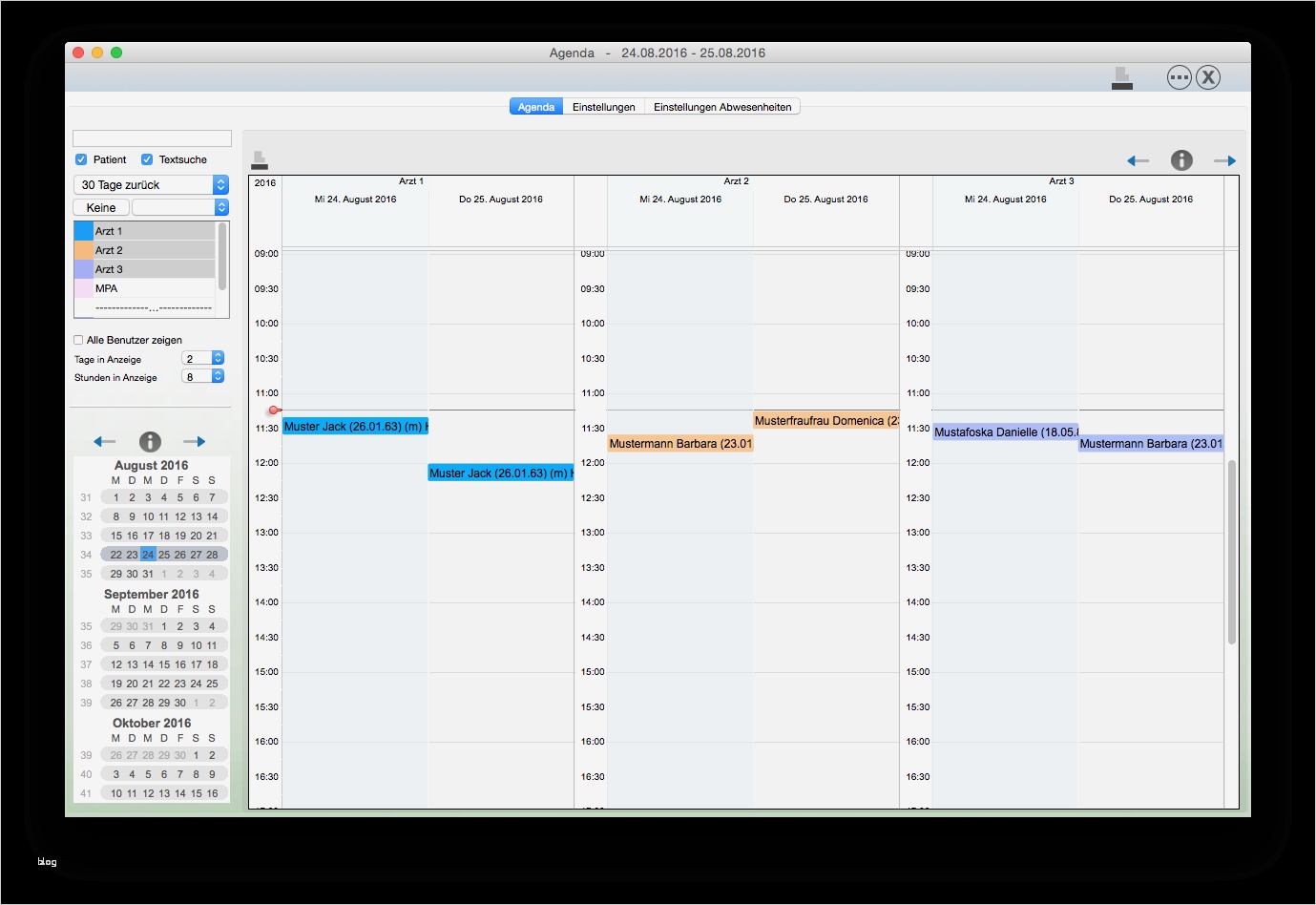The image size is (1316, 905).
Task: Click the stamp icon above the agenda grid
Action: (x=260, y=160)
